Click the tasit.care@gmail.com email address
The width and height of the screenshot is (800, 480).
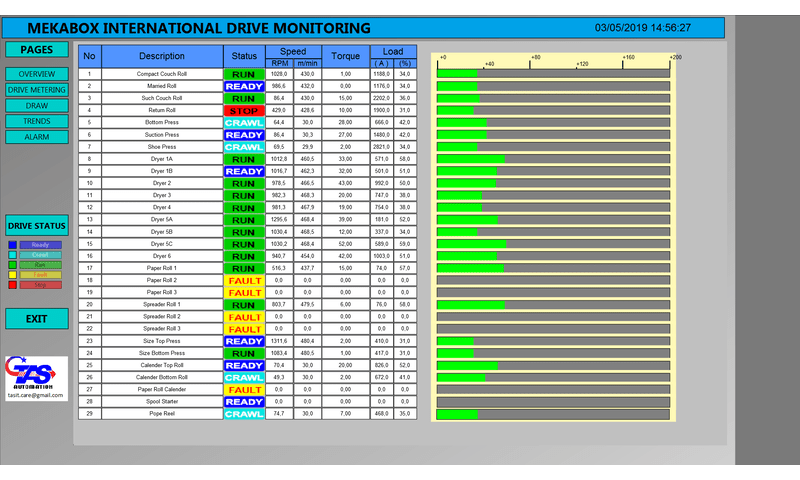[x=37, y=395]
